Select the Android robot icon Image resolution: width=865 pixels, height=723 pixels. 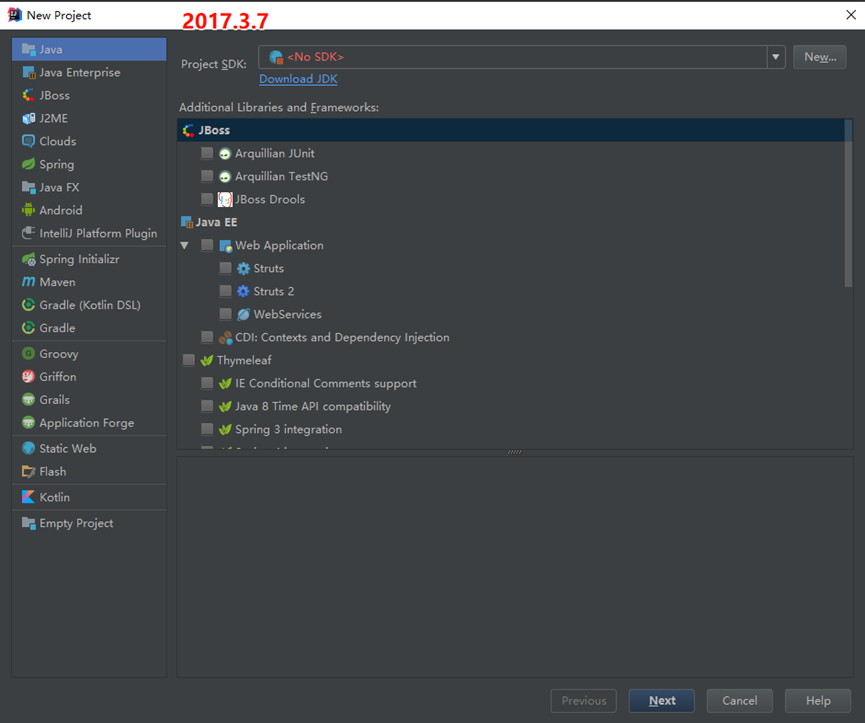tap(29, 210)
